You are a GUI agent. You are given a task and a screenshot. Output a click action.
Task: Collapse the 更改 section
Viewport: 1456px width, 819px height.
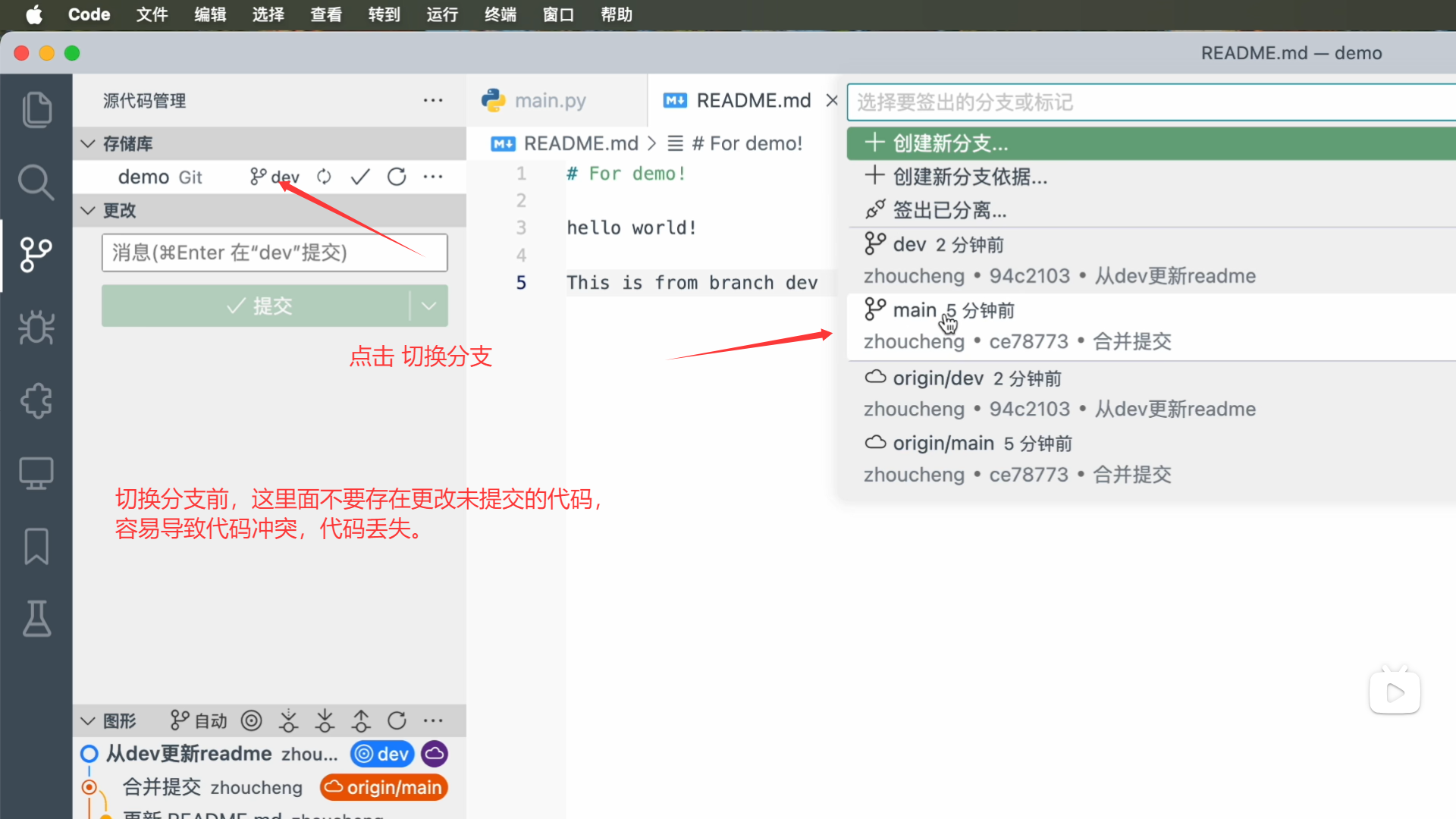[88, 210]
